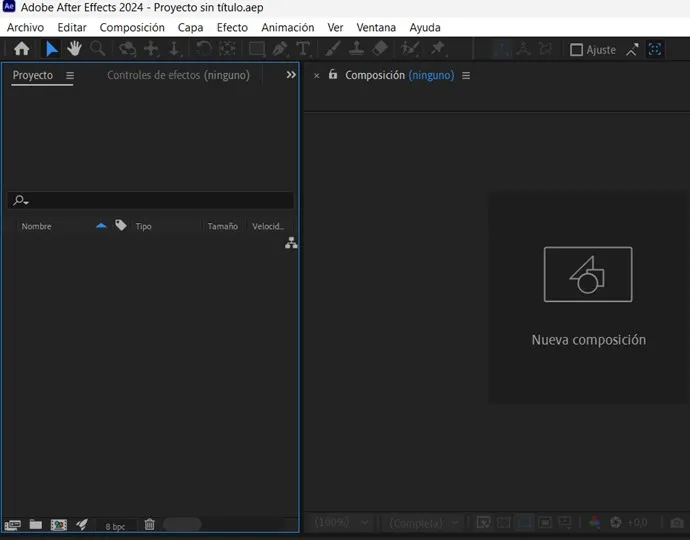Select the Selection arrow tool

51,49
